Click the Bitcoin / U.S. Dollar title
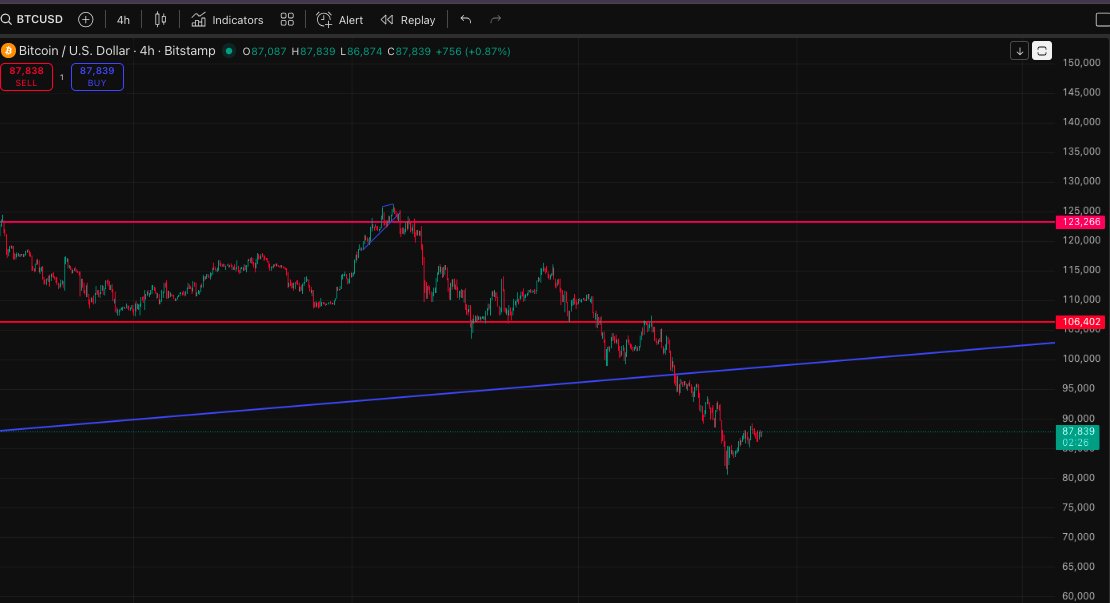This screenshot has width=1110, height=603. click(74, 51)
